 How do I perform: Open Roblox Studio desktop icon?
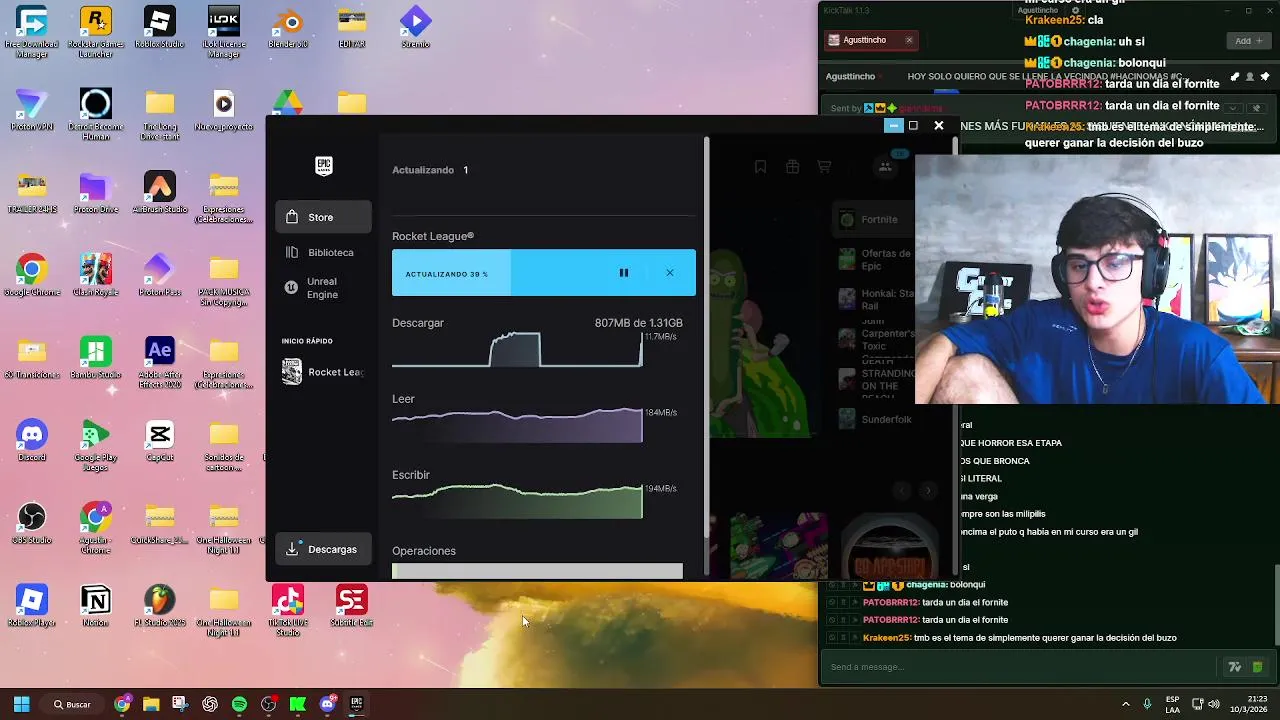[x=160, y=28]
